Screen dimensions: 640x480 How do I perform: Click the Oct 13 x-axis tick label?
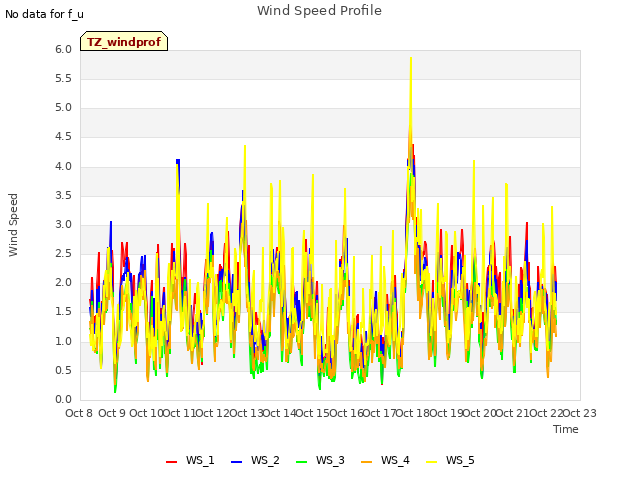point(246,413)
